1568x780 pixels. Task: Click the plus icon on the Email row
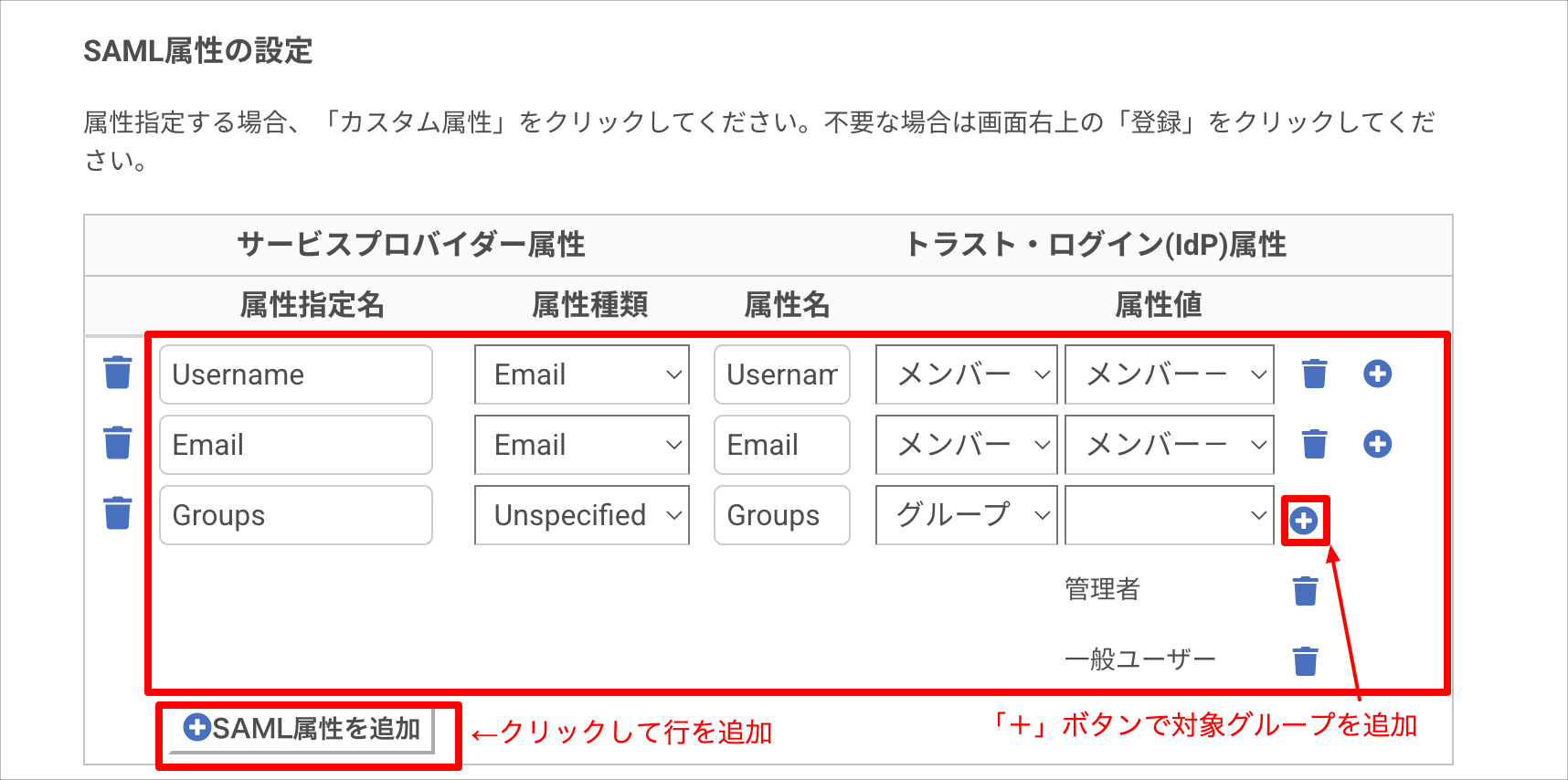pos(1377,444)
